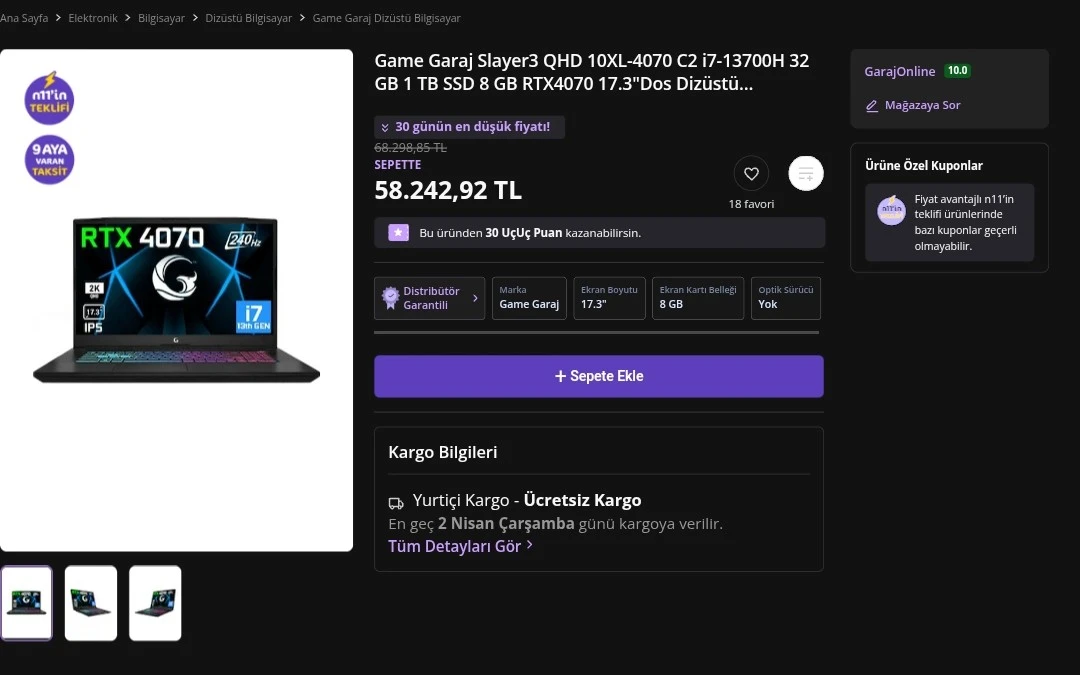This screenshot has width=1080, height=675.
Task: Click the 30 günün en düşük fiyatı badge
Action: pos(469,127)
